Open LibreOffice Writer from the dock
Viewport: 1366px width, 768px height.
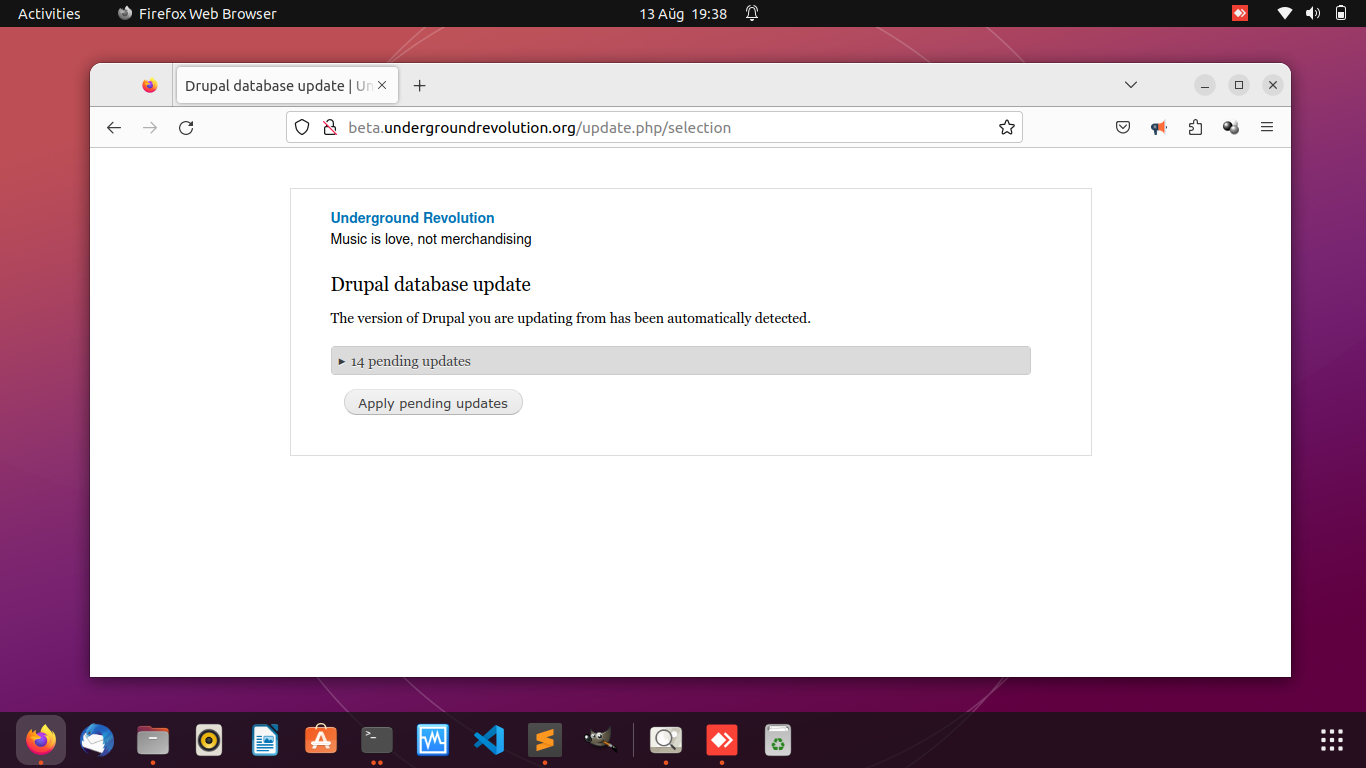265,740
